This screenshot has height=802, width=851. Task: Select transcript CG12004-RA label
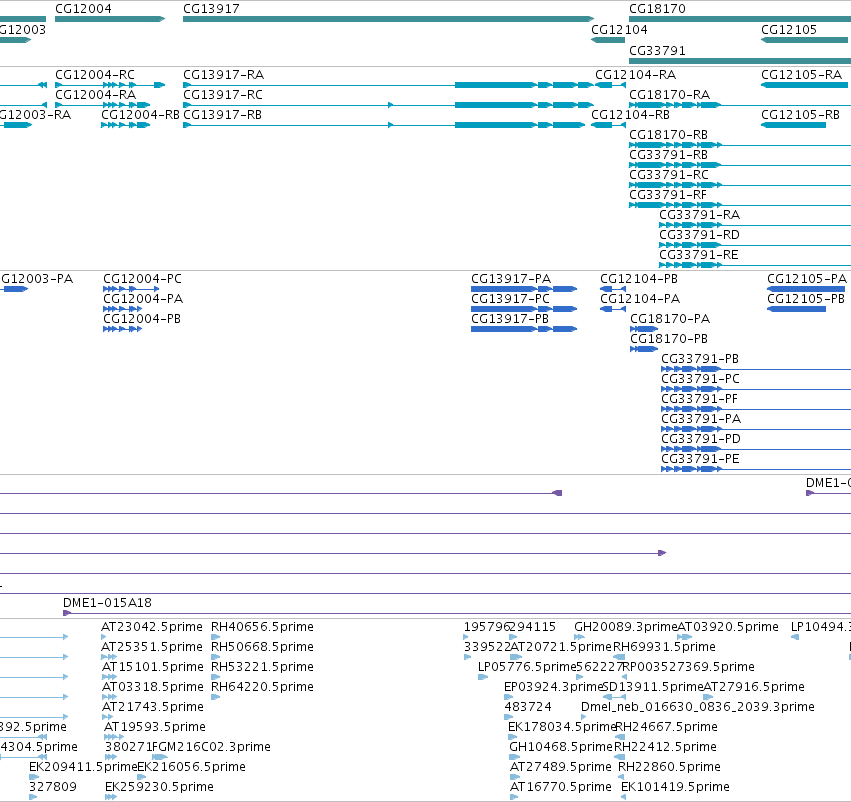pos(96,94)
